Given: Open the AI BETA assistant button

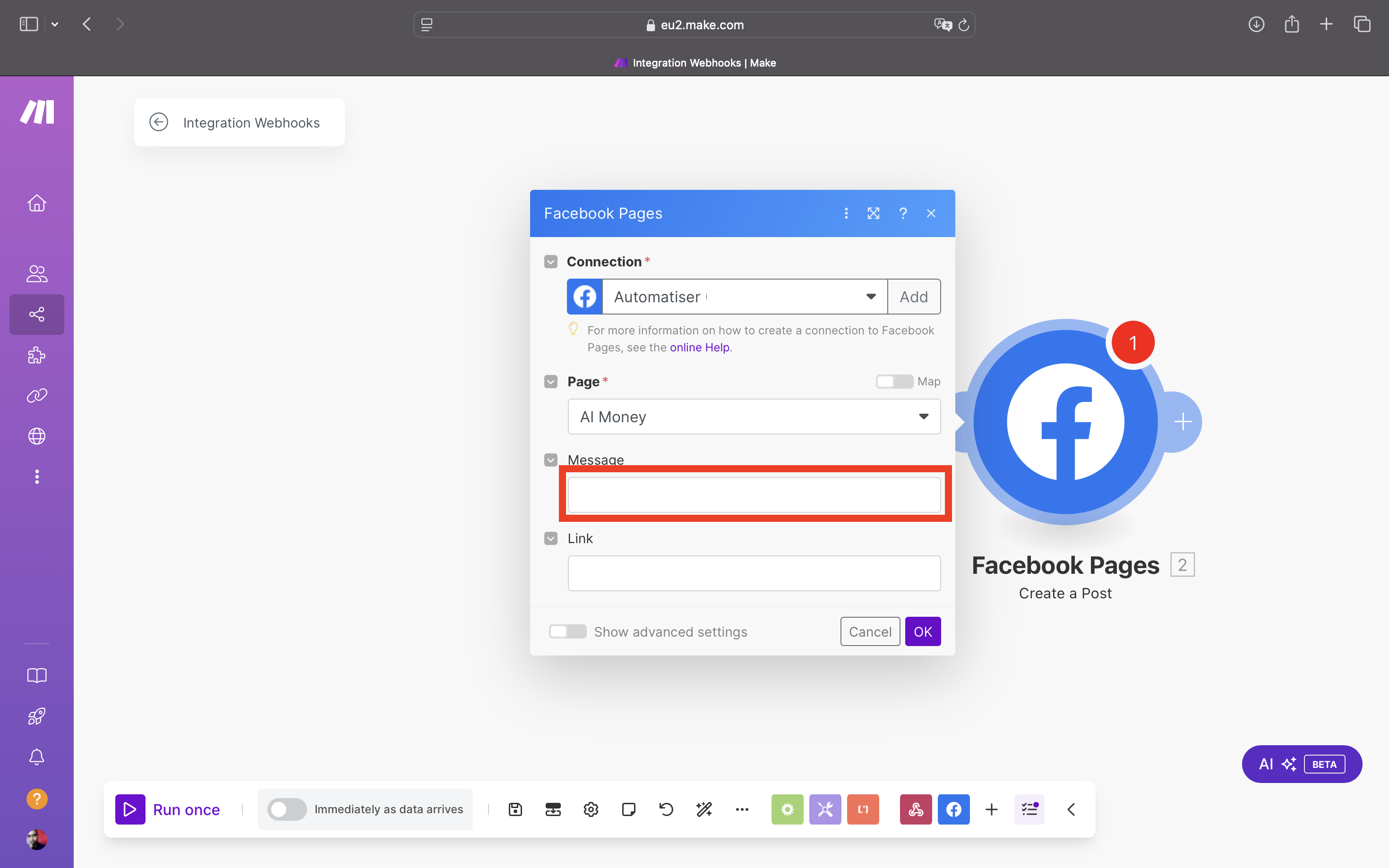Looking at the screenshot, I should coord(1302,764).
